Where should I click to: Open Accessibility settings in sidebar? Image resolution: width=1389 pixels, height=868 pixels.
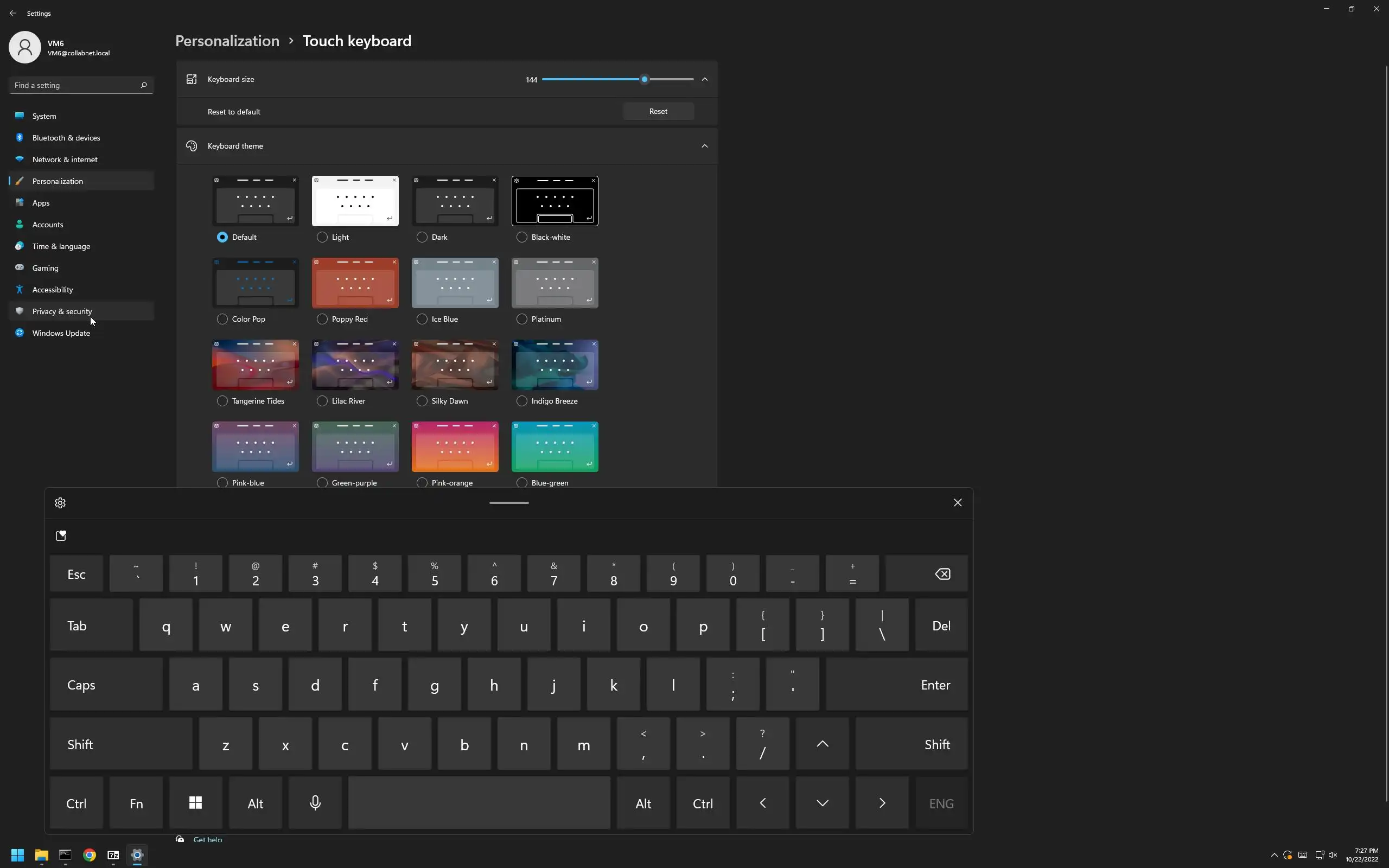(52, 290)
